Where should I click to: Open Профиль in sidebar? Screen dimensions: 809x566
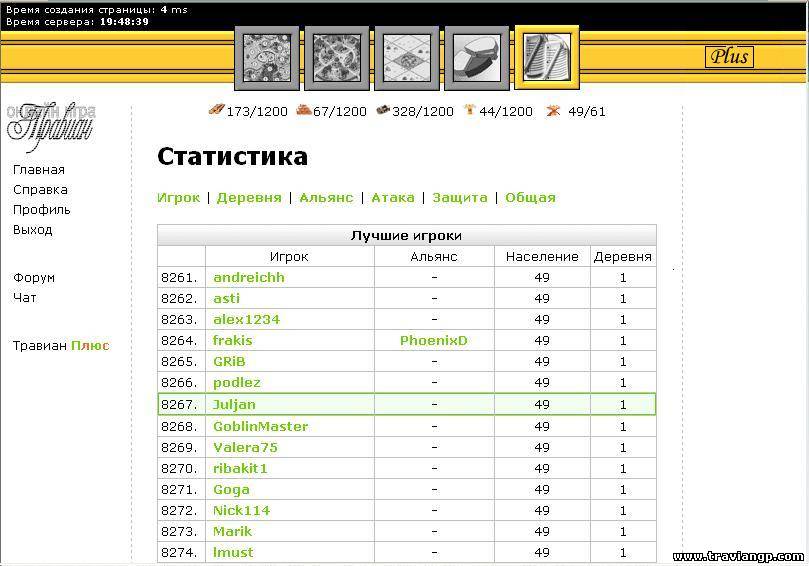(x=41, y=210)
